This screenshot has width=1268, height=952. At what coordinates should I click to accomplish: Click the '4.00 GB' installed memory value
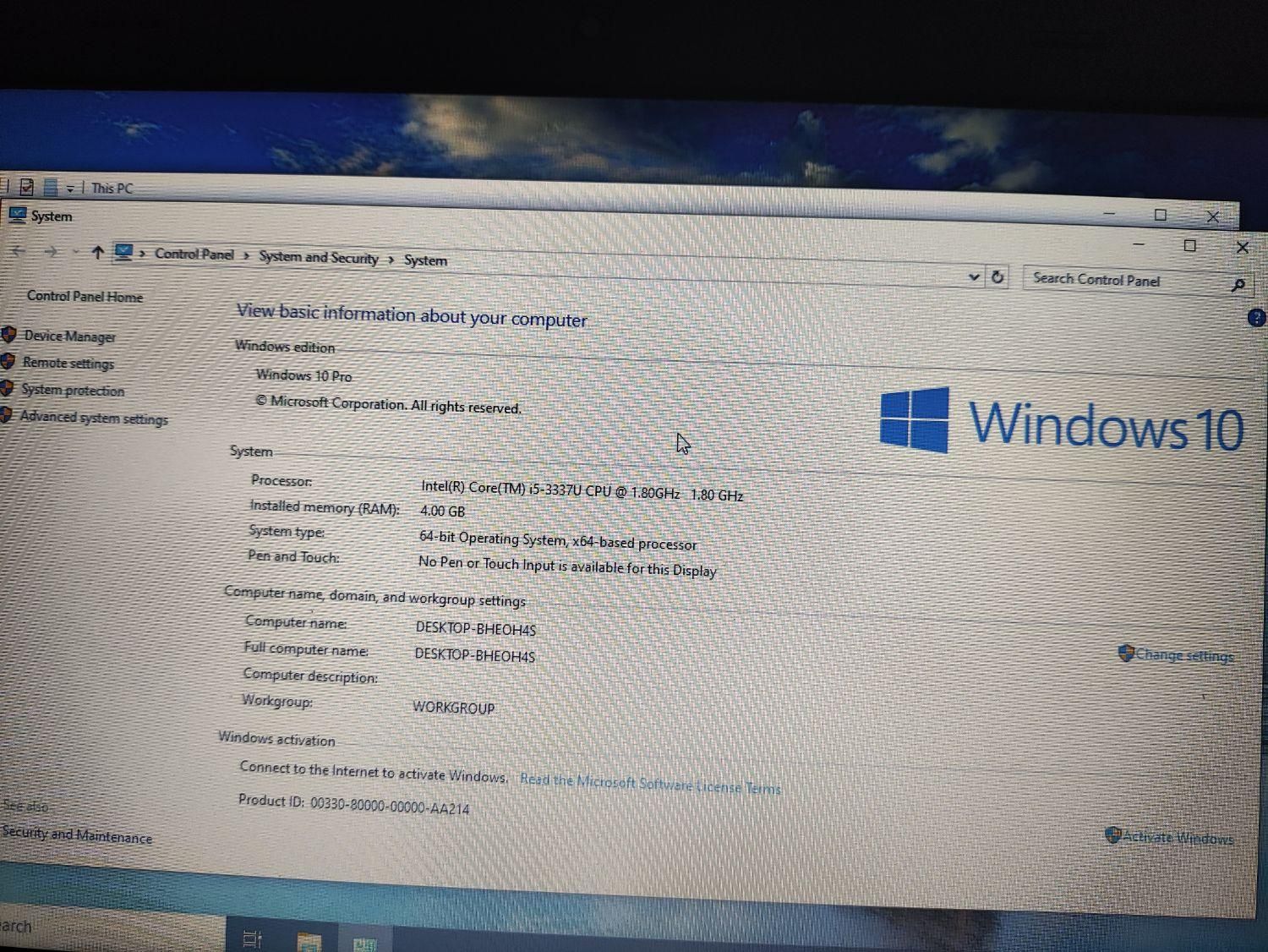442,511
